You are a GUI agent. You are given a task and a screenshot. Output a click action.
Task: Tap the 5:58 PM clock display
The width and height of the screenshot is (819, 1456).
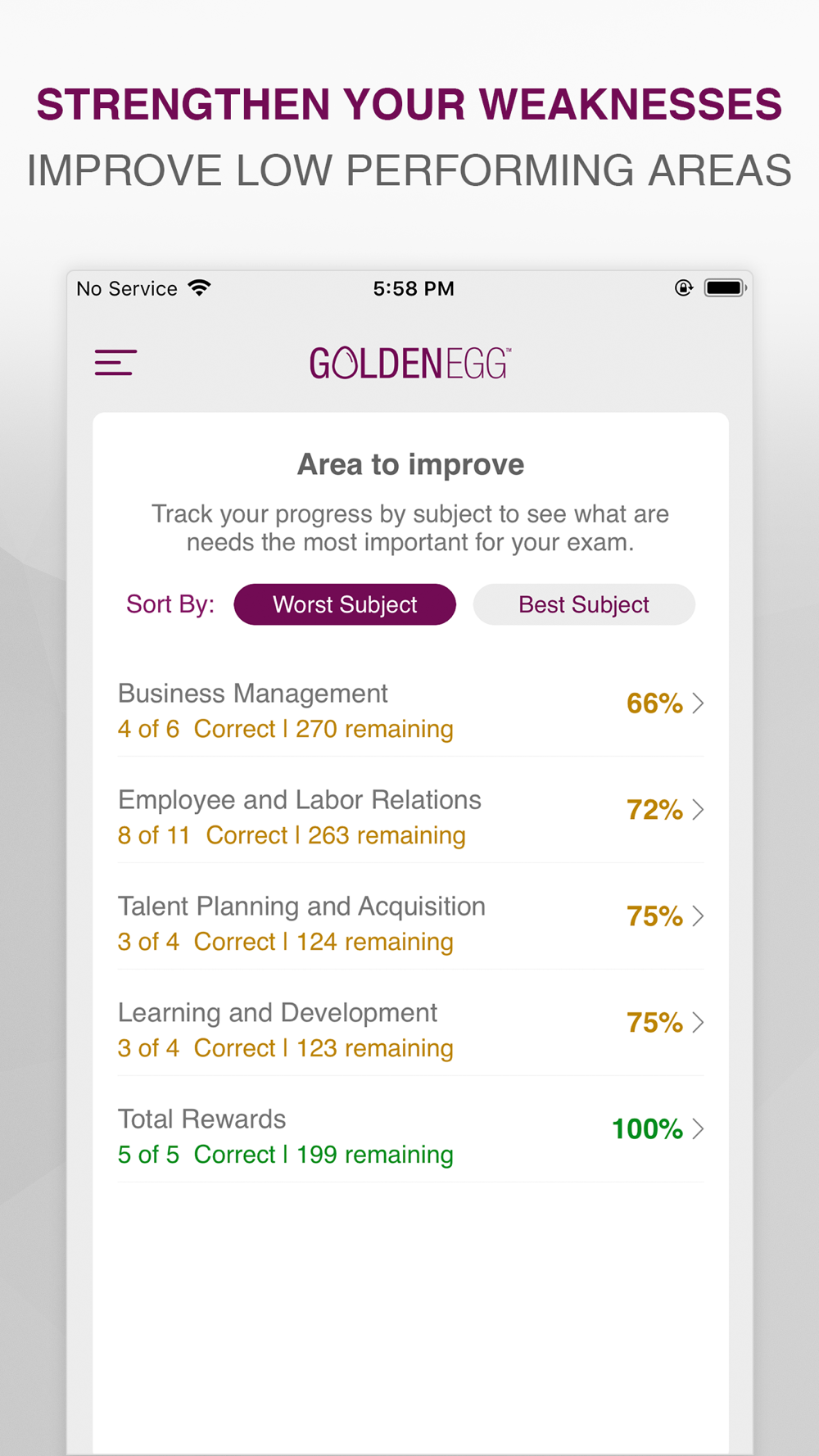[414, 288]
